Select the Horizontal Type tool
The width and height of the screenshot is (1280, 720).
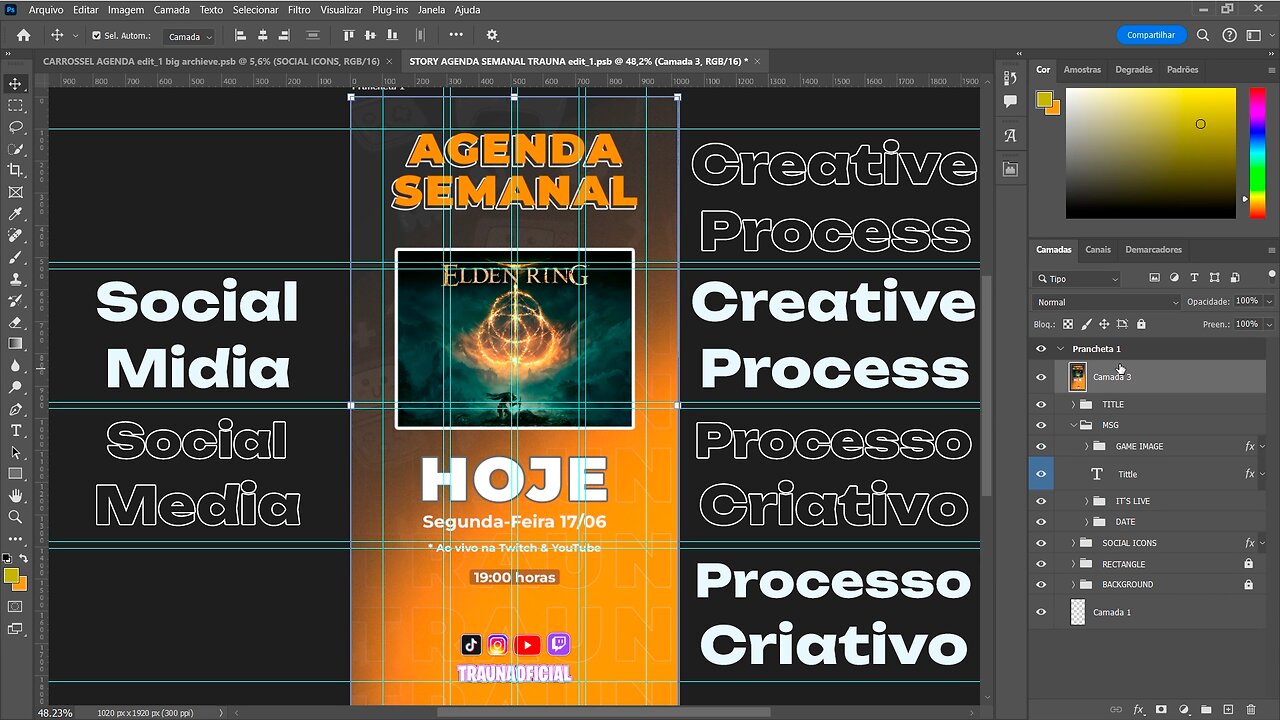(x=15, y=431)
